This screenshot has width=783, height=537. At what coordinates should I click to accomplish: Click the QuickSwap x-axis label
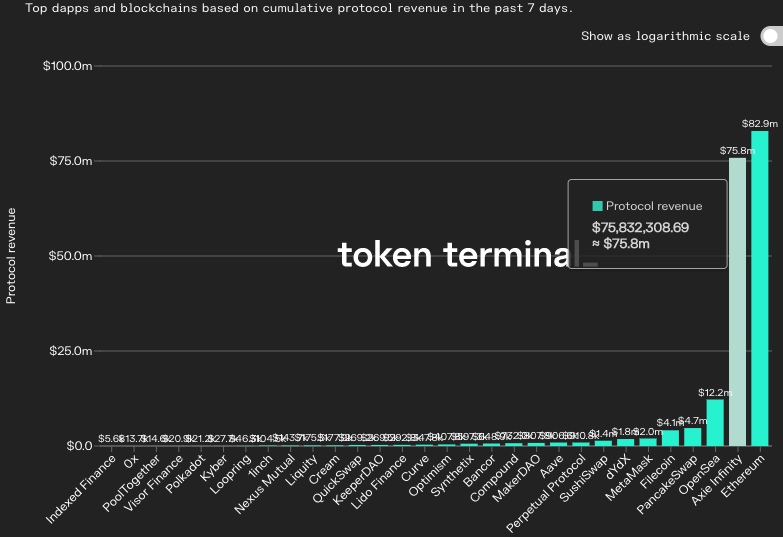click(x=337, y=479)
